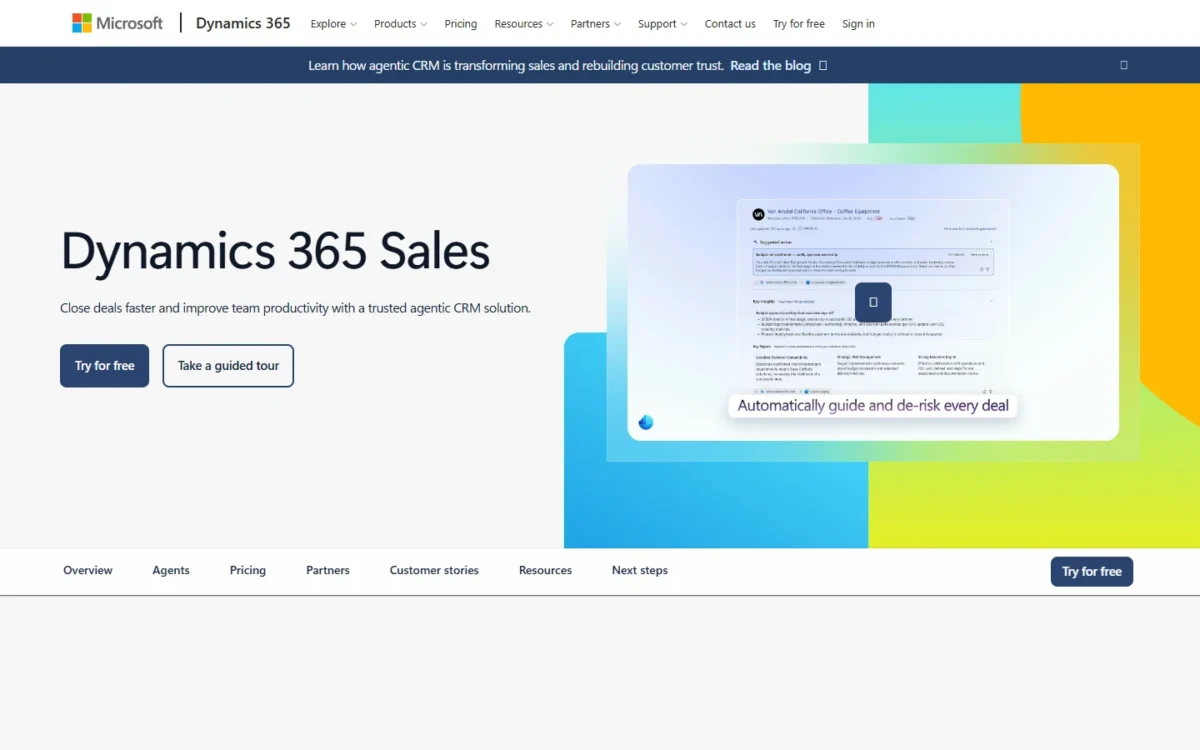Jump to the Customer stories section tab
Screen dimensions: 1200x750
(434, 571)
